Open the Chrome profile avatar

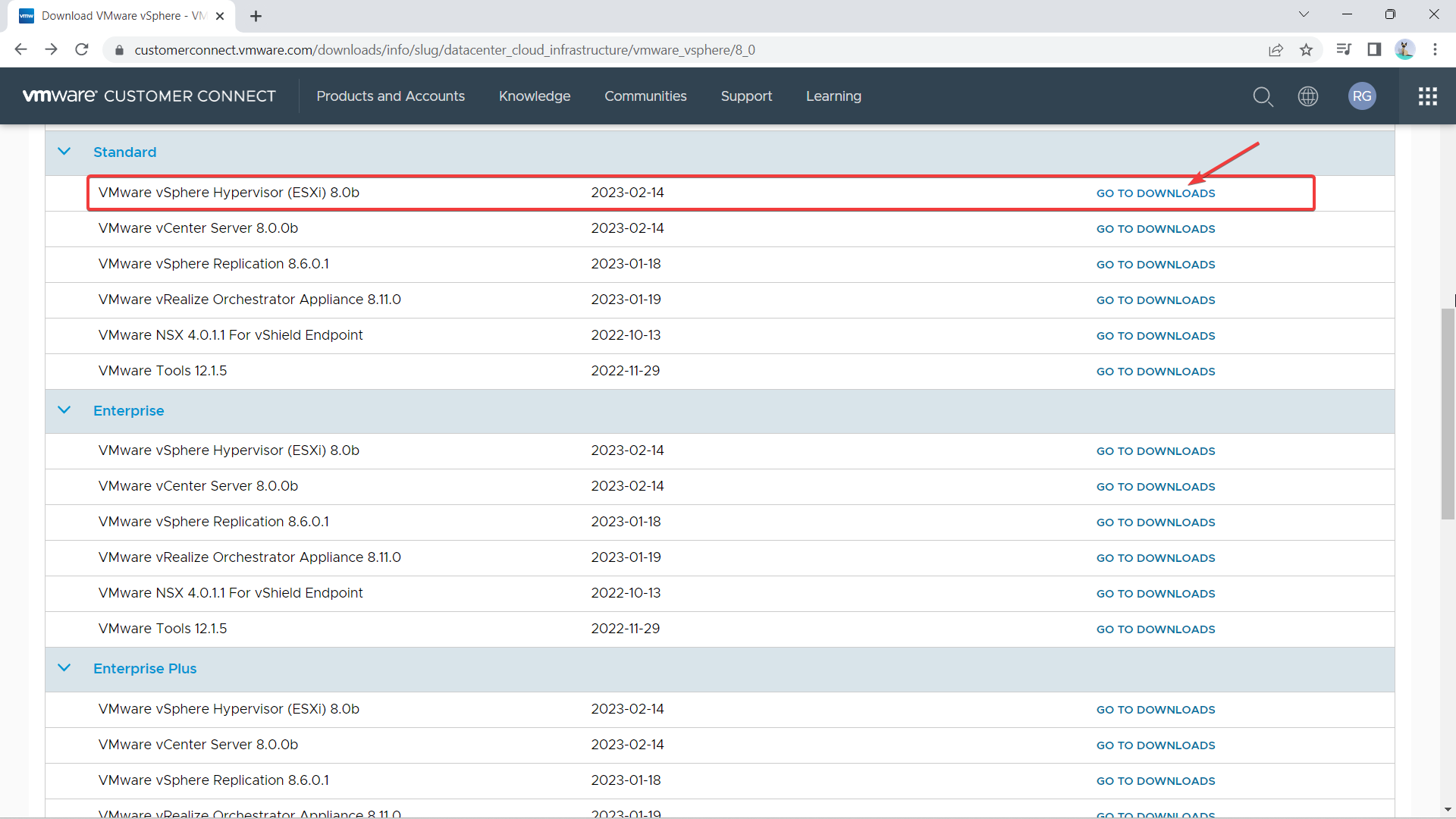coord(1404,49)
